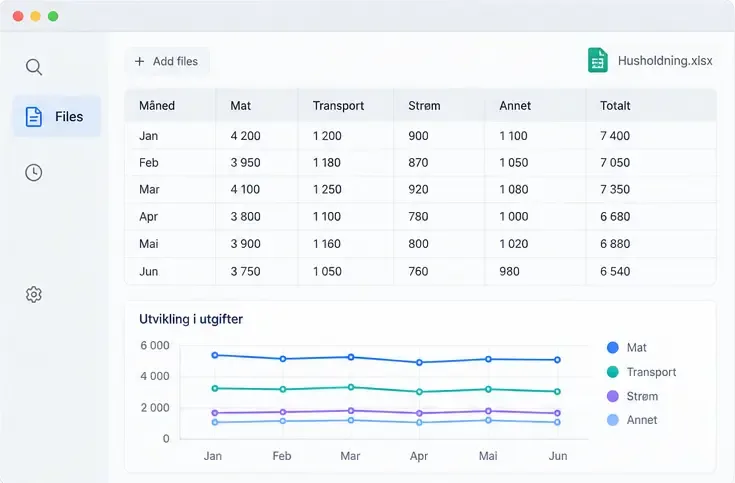Click the Apr label on chart axis

[x=419, y=456]
